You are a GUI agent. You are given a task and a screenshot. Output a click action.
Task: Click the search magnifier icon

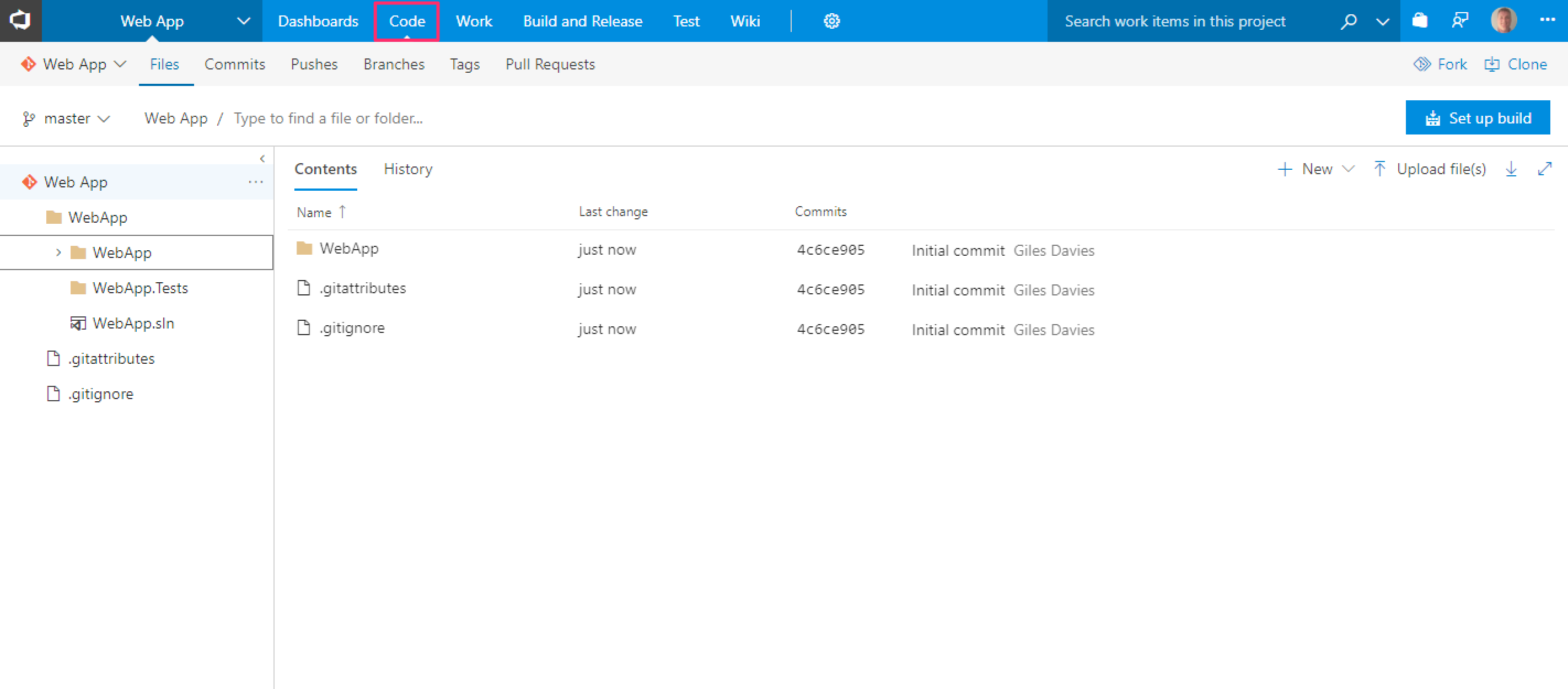click(1348, 21)
